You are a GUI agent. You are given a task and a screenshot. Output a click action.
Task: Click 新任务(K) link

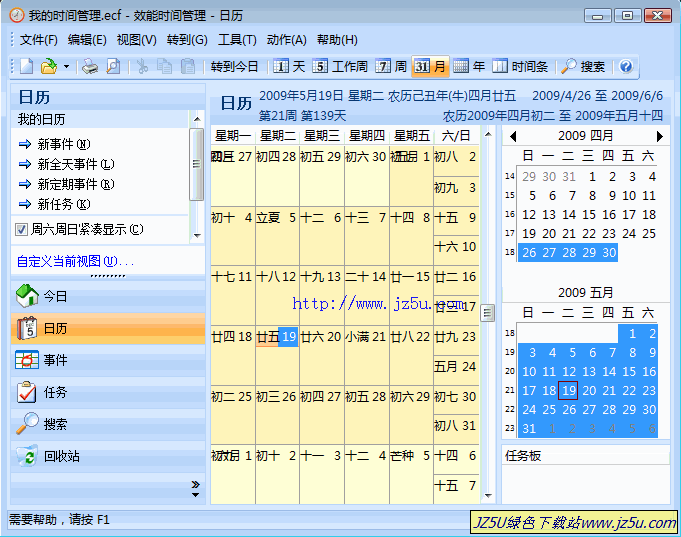[64, 204]
